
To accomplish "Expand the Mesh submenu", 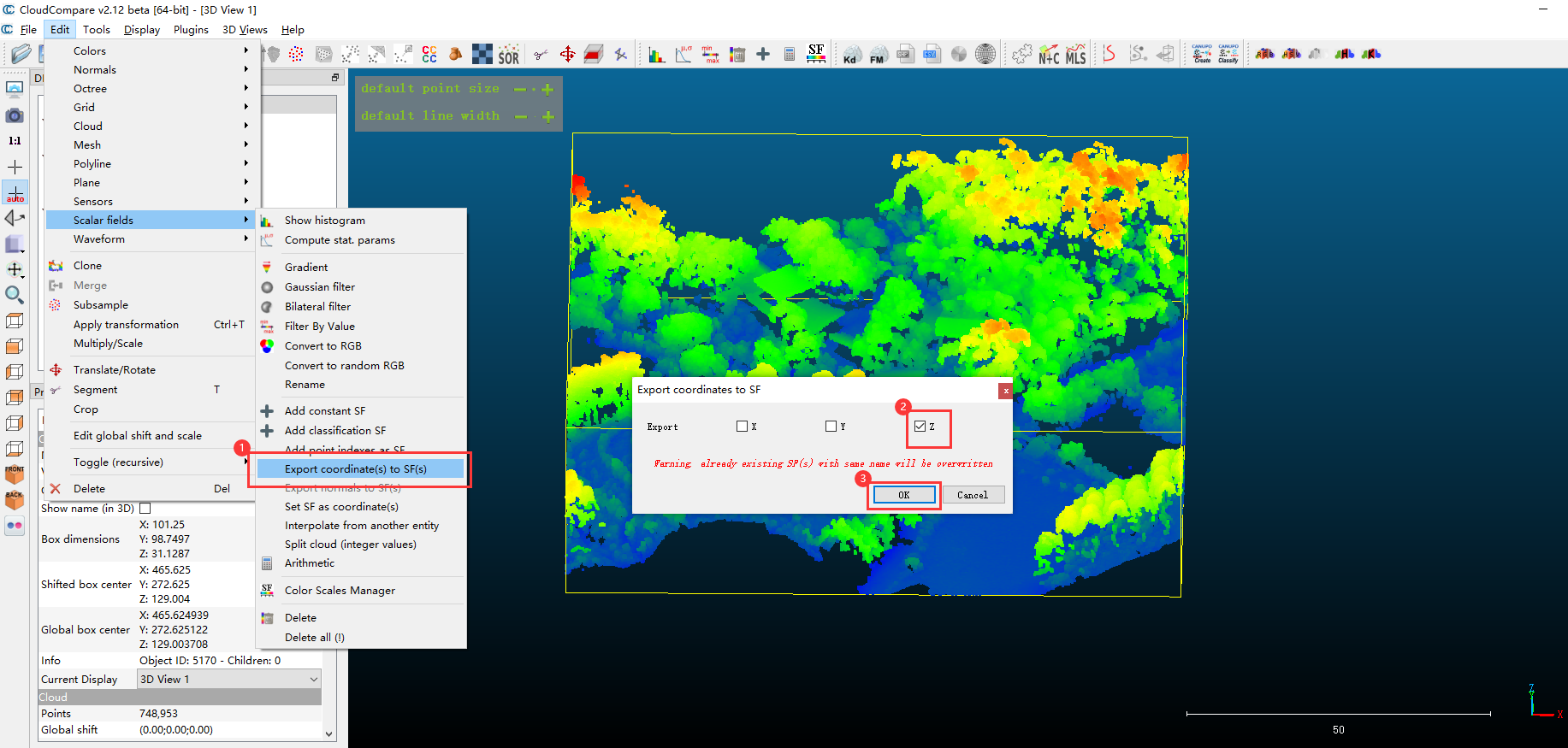I will [151, 144].
